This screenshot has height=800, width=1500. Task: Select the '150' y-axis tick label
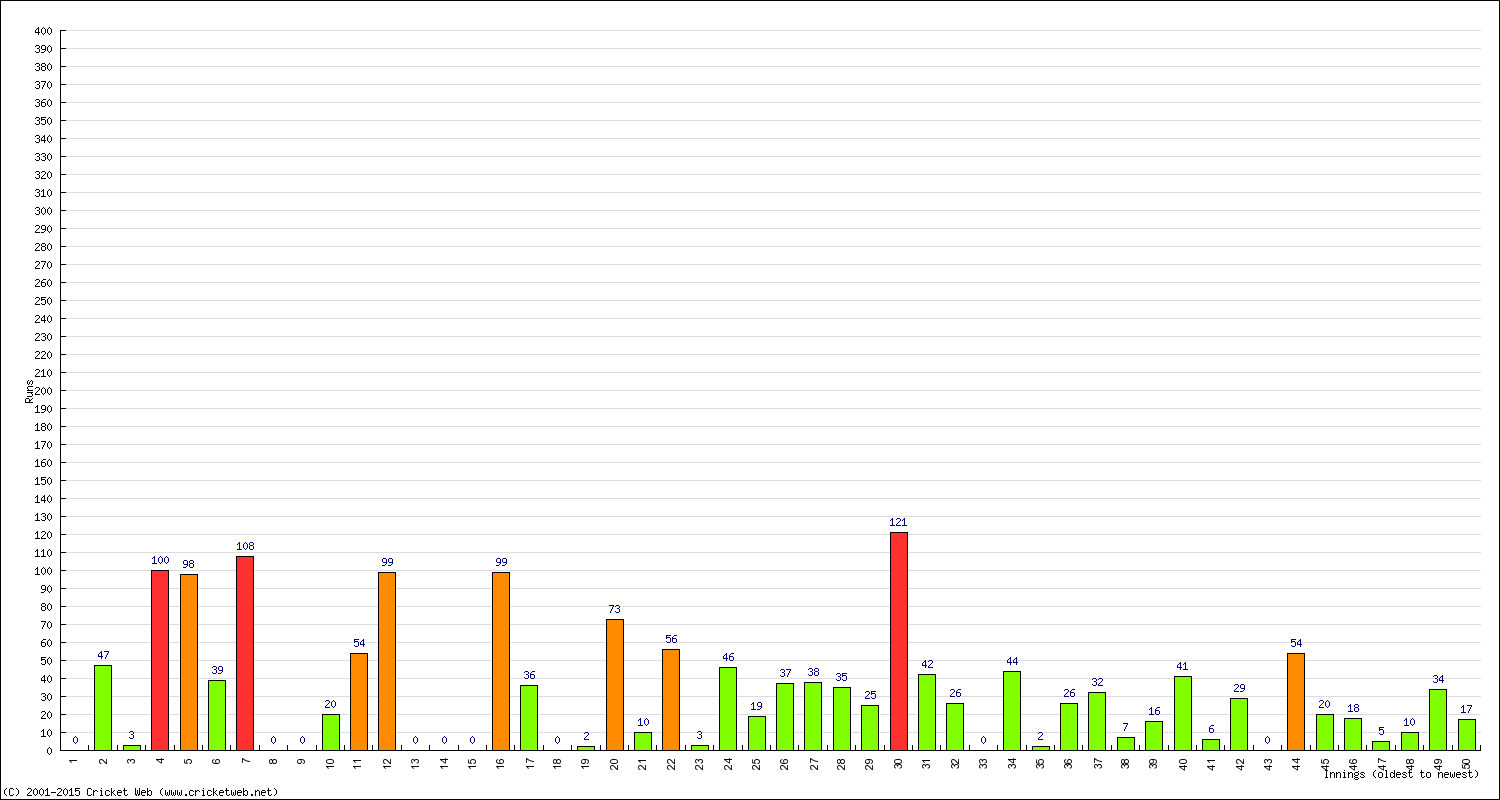click(x=43, y=481)
